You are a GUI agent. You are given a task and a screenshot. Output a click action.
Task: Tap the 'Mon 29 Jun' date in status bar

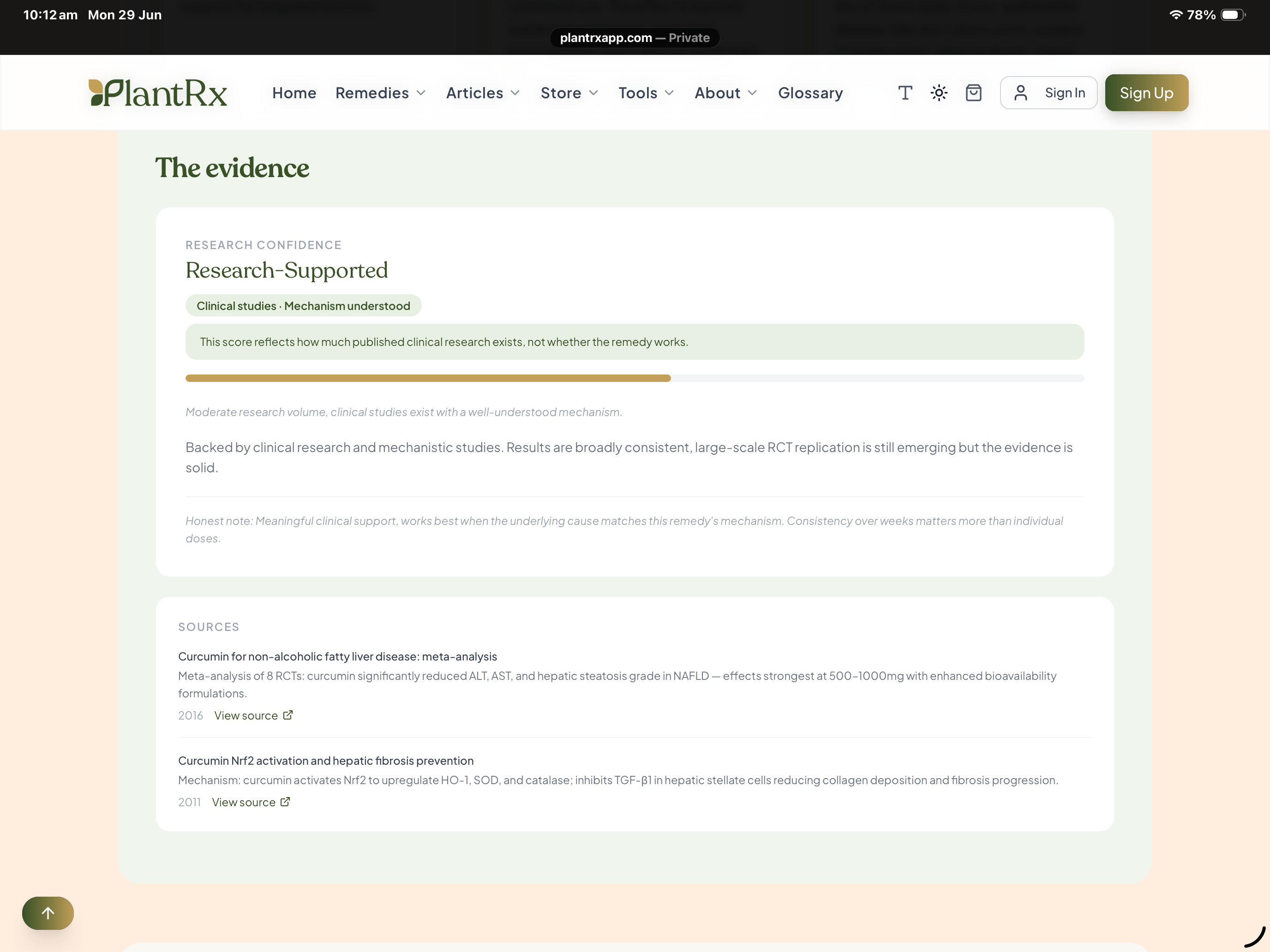click(125, 15)
